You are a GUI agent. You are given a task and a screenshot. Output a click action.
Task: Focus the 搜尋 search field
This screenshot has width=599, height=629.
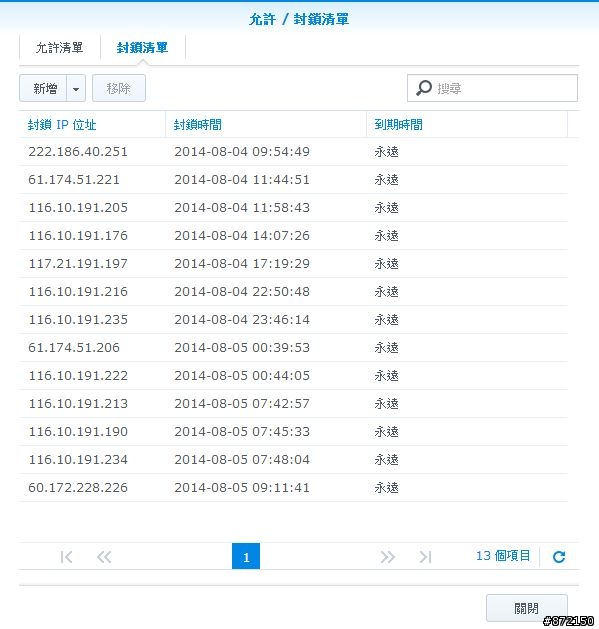tap(492, 88)
